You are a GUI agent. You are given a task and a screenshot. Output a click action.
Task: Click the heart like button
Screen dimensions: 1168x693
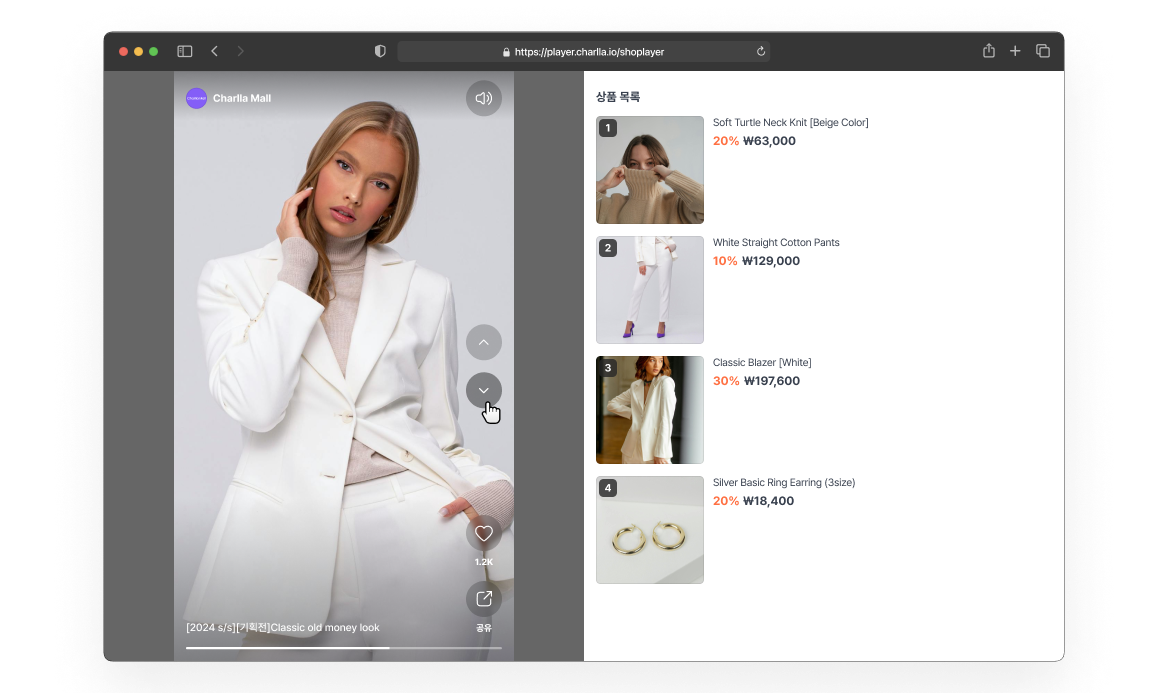point(484,533)
